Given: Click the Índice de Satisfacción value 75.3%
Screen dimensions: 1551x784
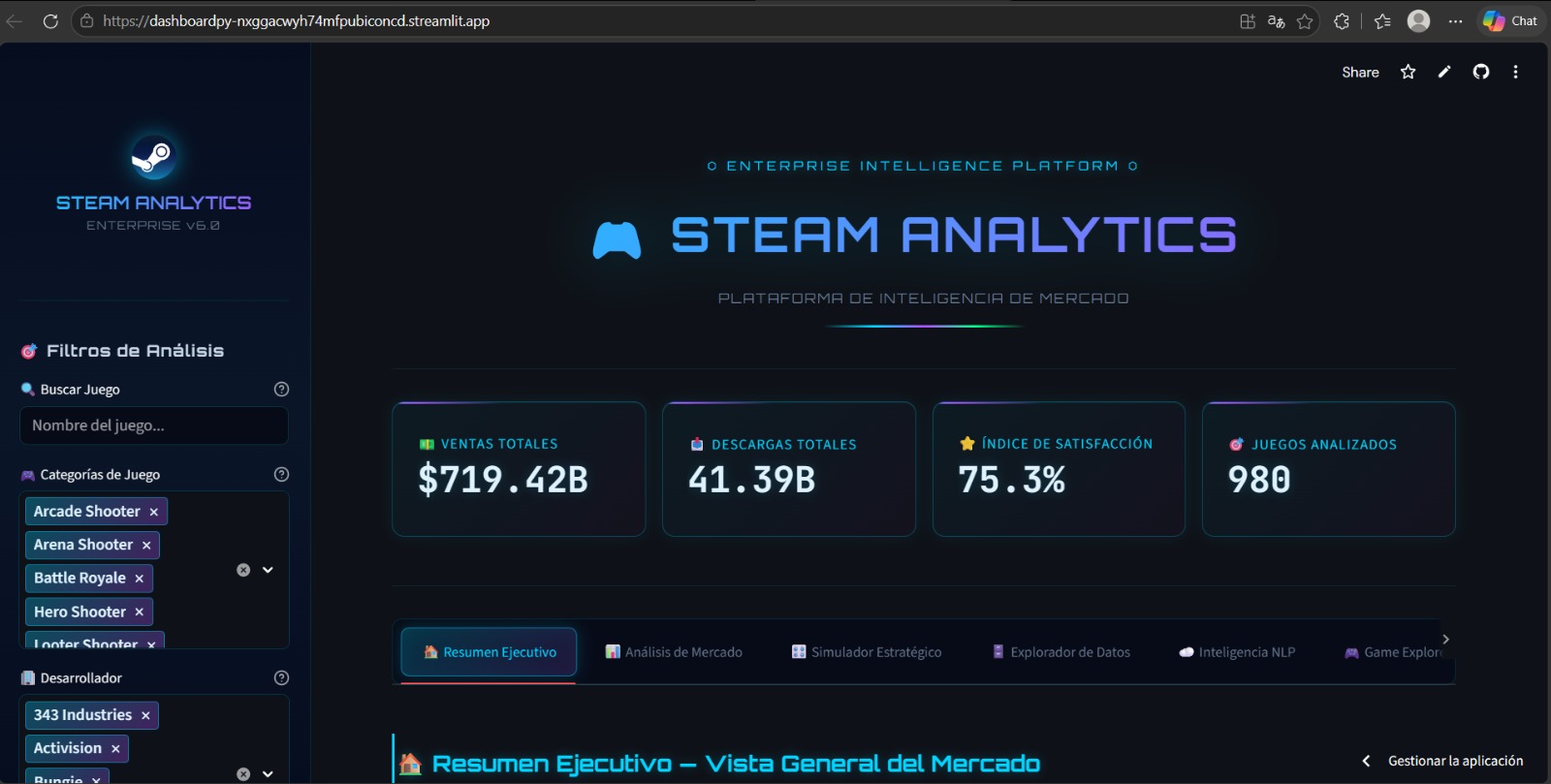Looking at the screenshot, I should tap(1012, 480).
